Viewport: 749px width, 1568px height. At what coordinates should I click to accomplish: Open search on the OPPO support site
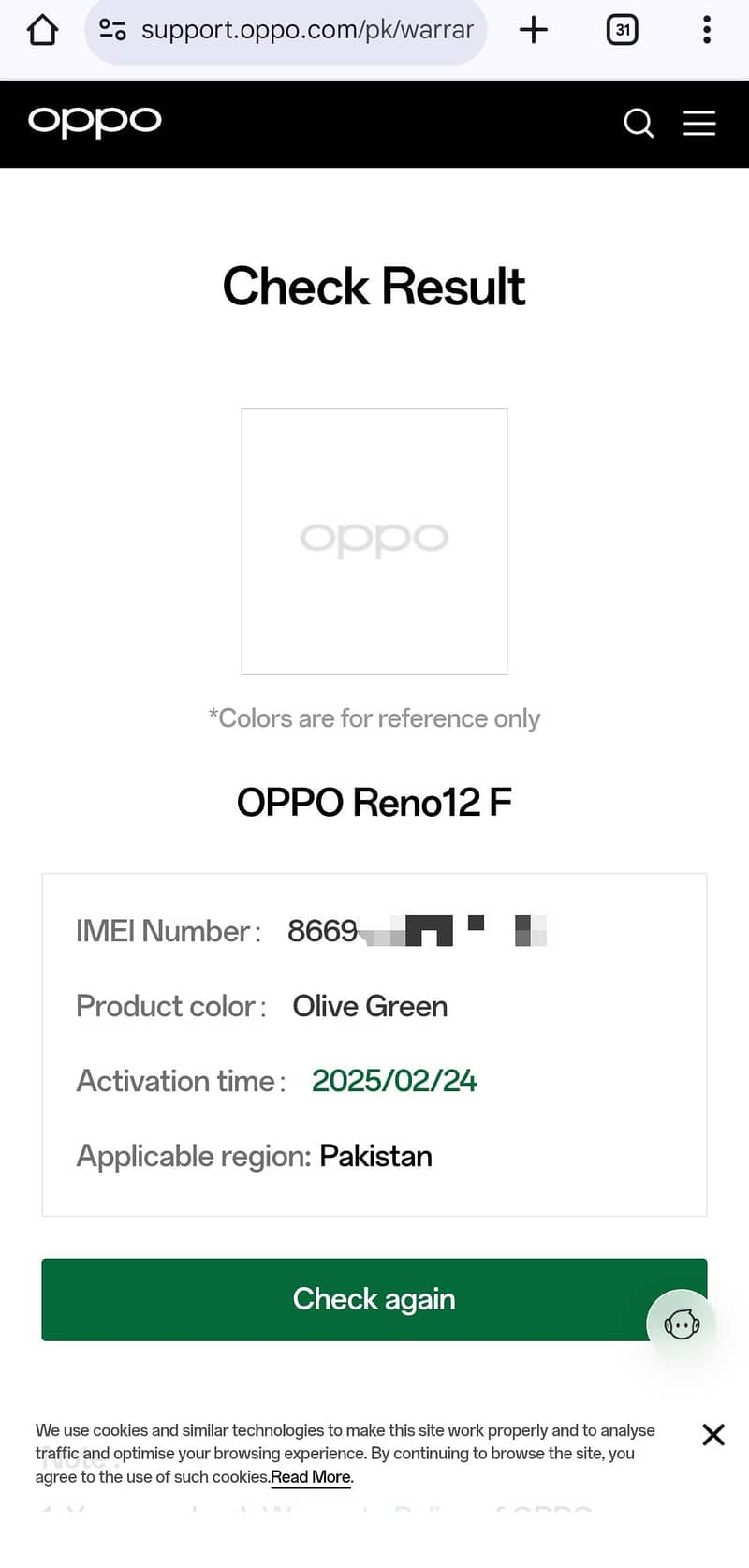coord(639,123)
